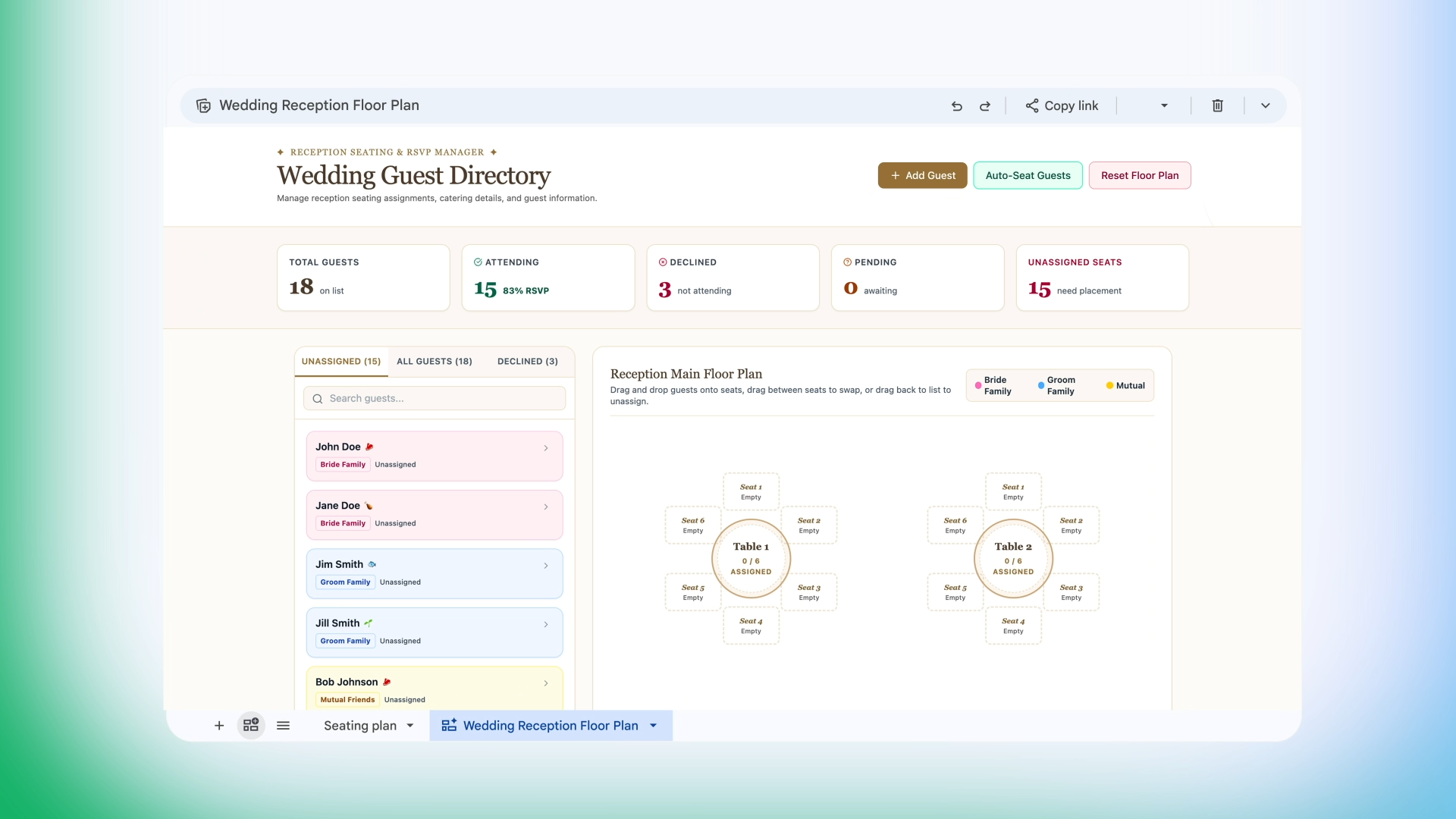Click Seat 2 at Table 2
Screen dimensions: 1456x819
pyautogui.click(x=1072, y=525)
